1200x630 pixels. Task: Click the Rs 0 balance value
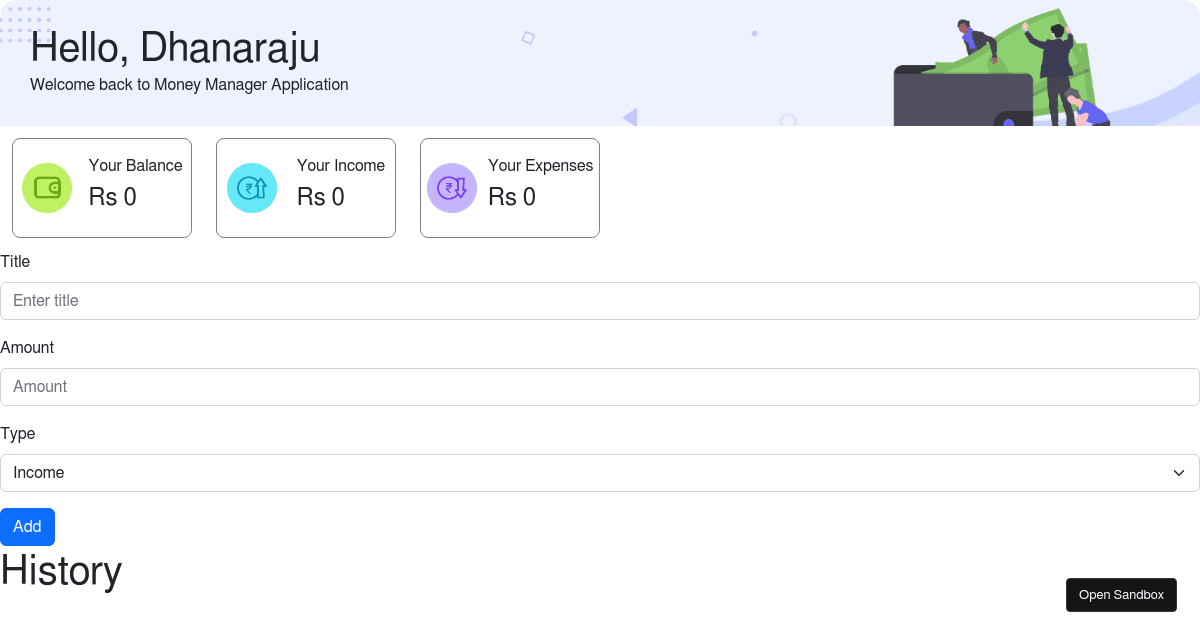point(112,197)
